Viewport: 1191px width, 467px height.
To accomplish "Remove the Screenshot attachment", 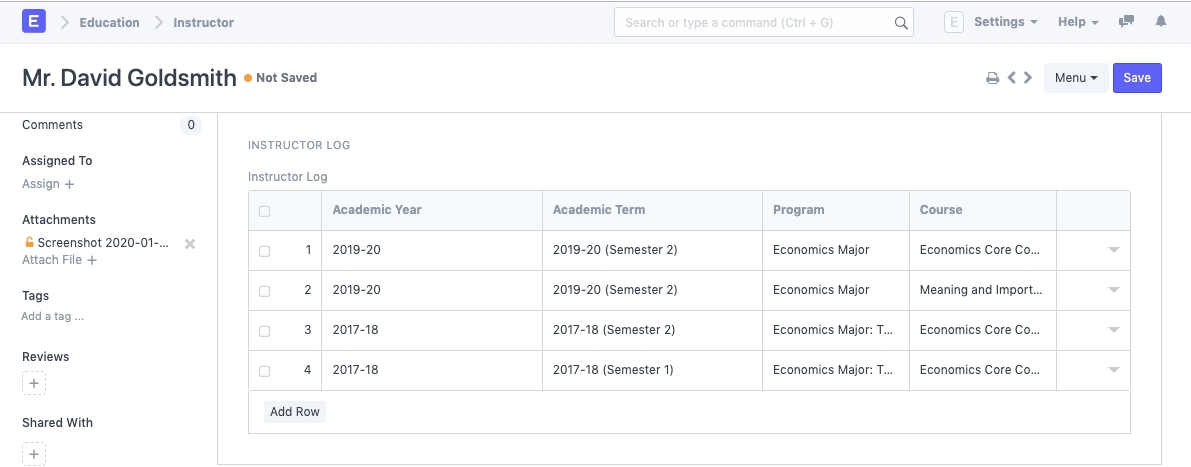I will pos(190,244).
